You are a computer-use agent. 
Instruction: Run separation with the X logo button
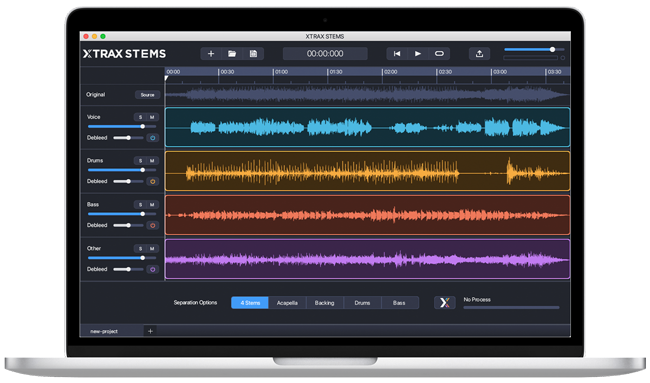pos(444,302)
